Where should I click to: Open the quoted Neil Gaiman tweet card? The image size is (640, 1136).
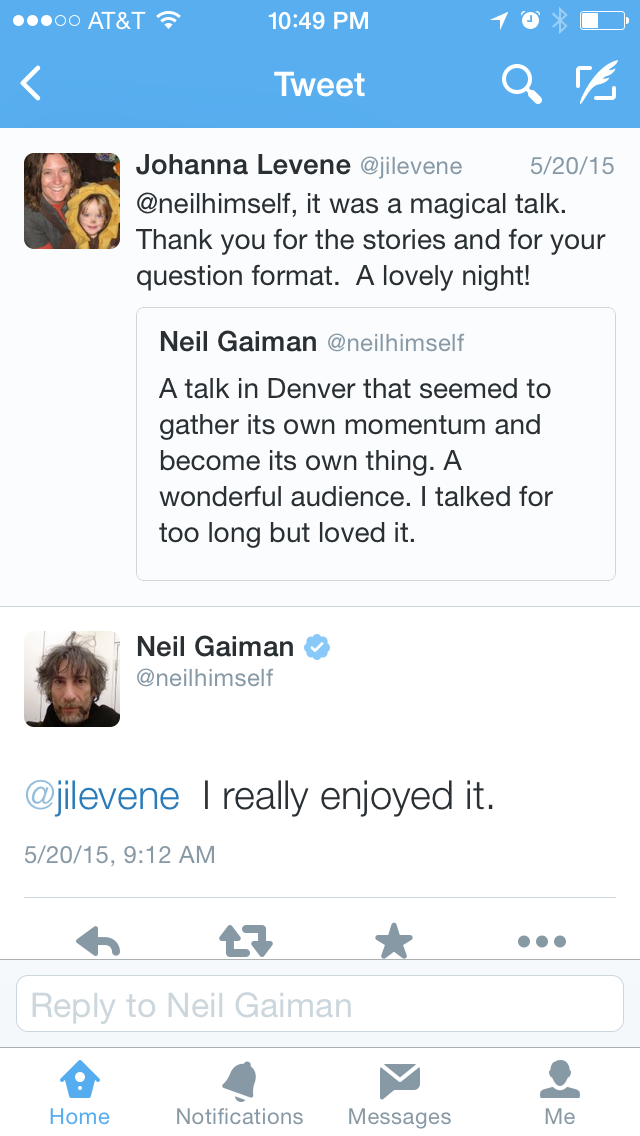pyautogui.click(x=375, y=443)
